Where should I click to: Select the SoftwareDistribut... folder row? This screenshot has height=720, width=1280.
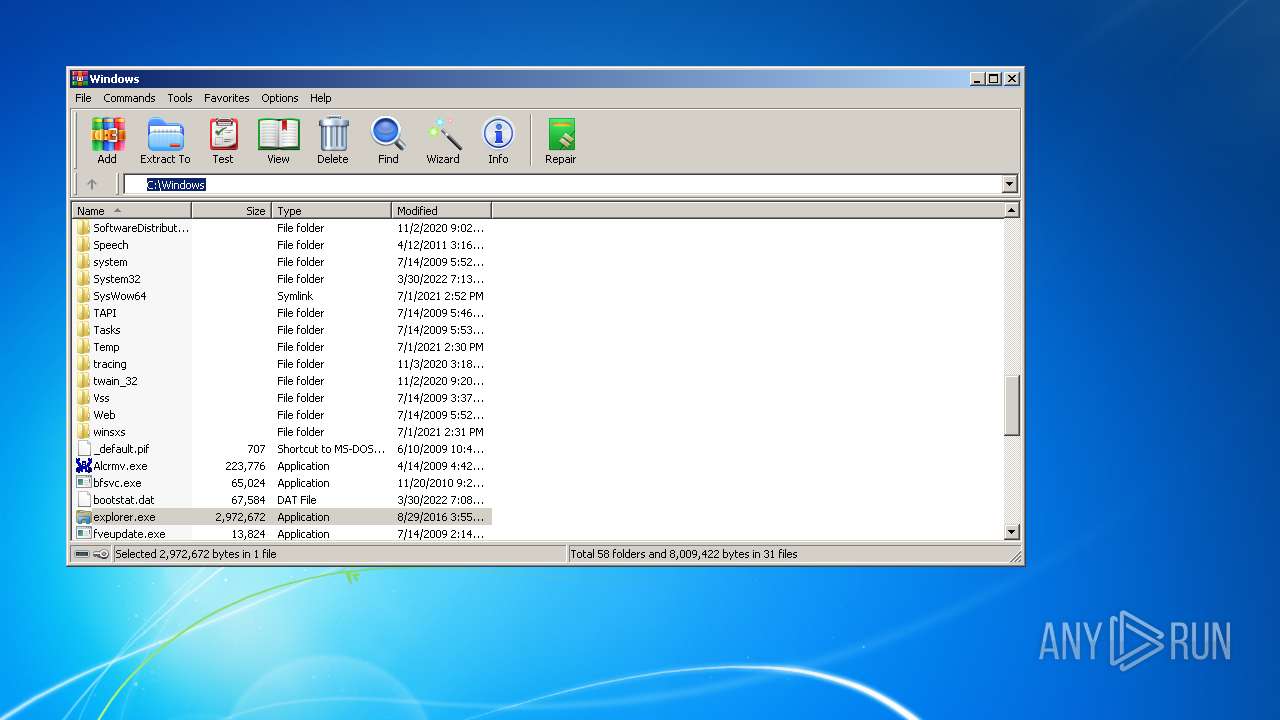tap(281, 228)
